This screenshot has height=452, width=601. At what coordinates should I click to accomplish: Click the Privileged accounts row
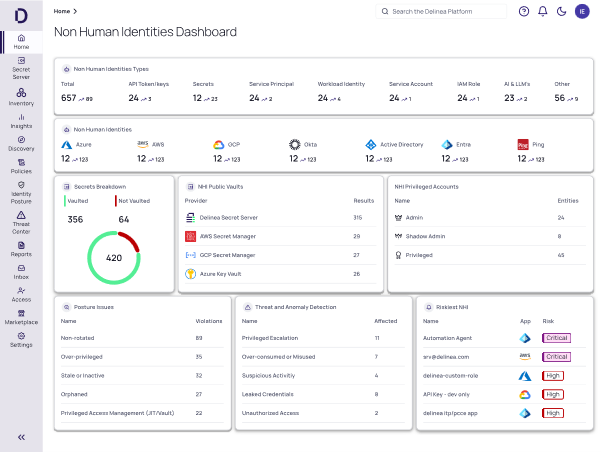pos(490,255)
